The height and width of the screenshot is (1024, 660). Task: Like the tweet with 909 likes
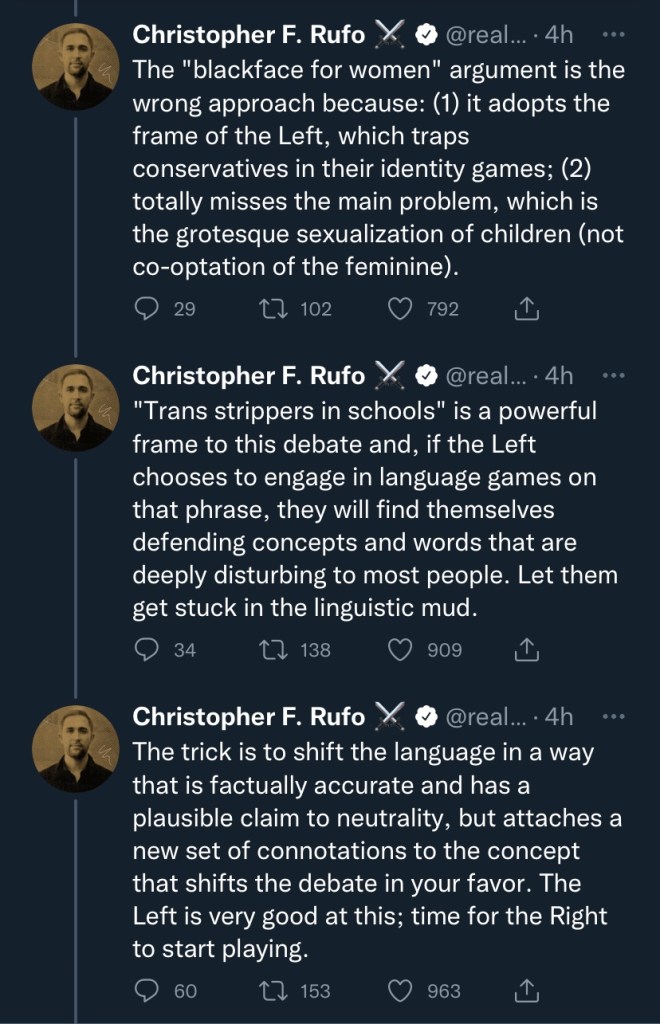(400, 650)
